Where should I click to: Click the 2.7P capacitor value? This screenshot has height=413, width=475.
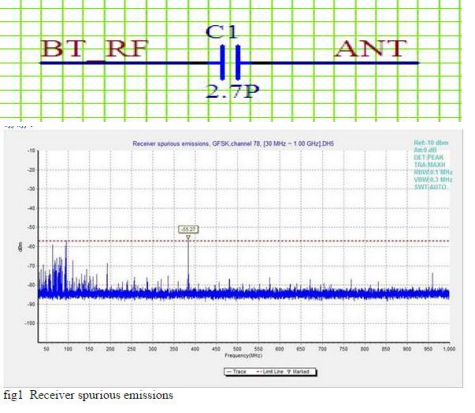tap(232, 92)
